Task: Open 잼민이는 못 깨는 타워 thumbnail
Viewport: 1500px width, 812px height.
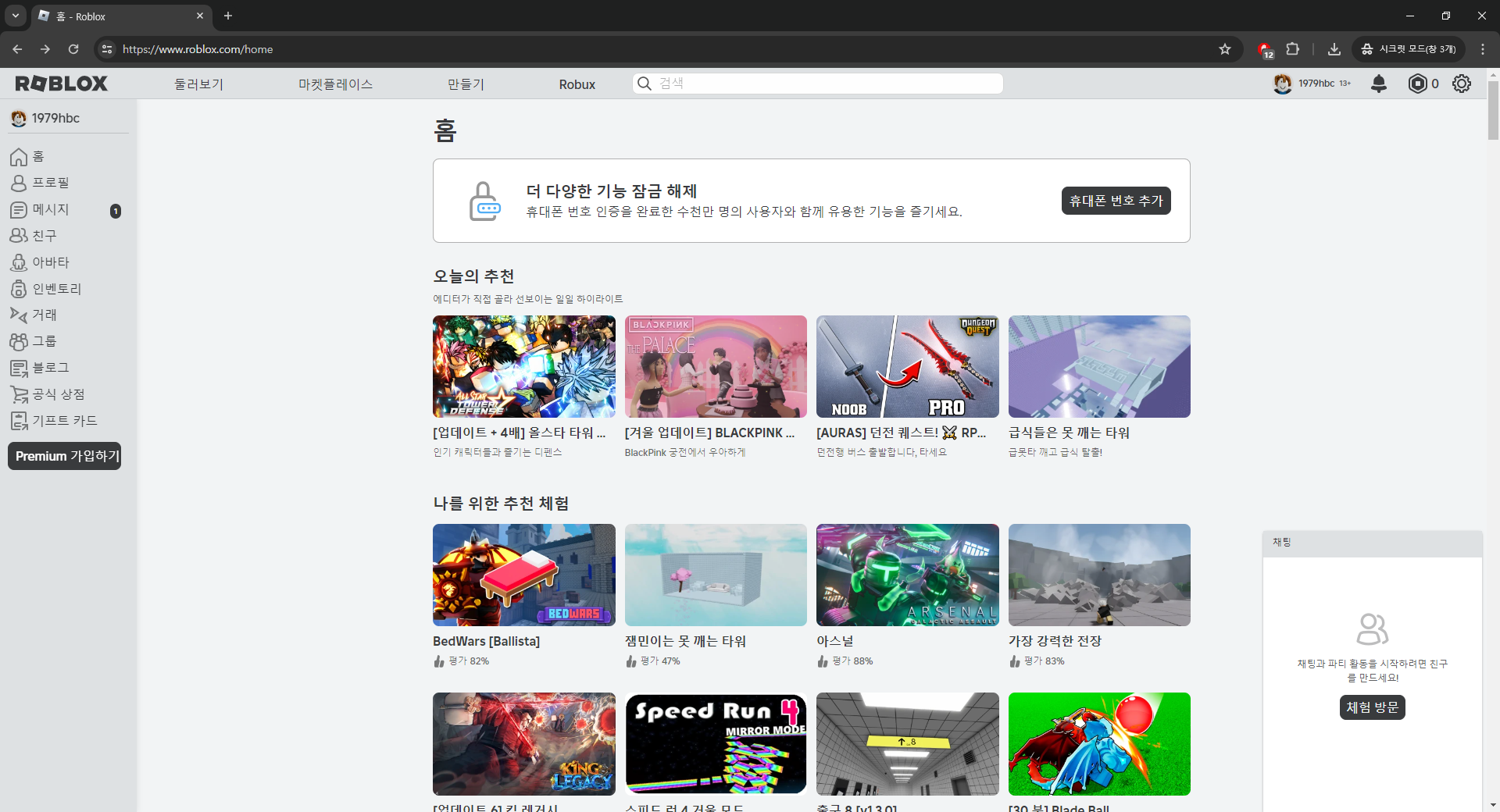Action: click(x=716, y=575)
